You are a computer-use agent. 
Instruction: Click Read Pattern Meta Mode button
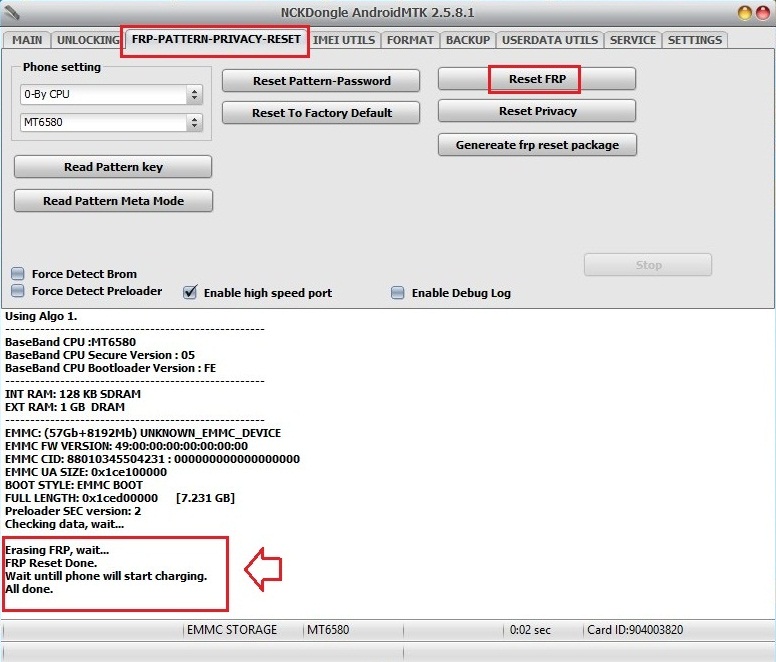[x=113, y=201]
